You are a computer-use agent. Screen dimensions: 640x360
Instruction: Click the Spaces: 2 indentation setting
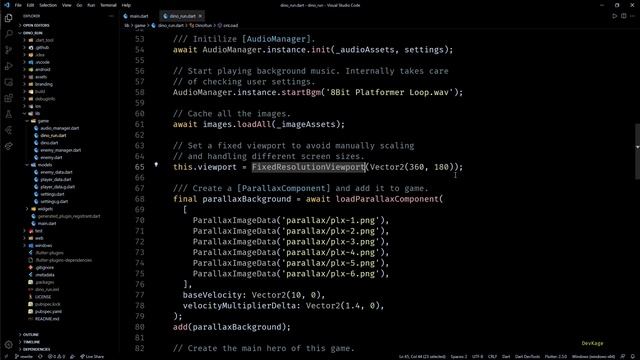coord(459,356)
